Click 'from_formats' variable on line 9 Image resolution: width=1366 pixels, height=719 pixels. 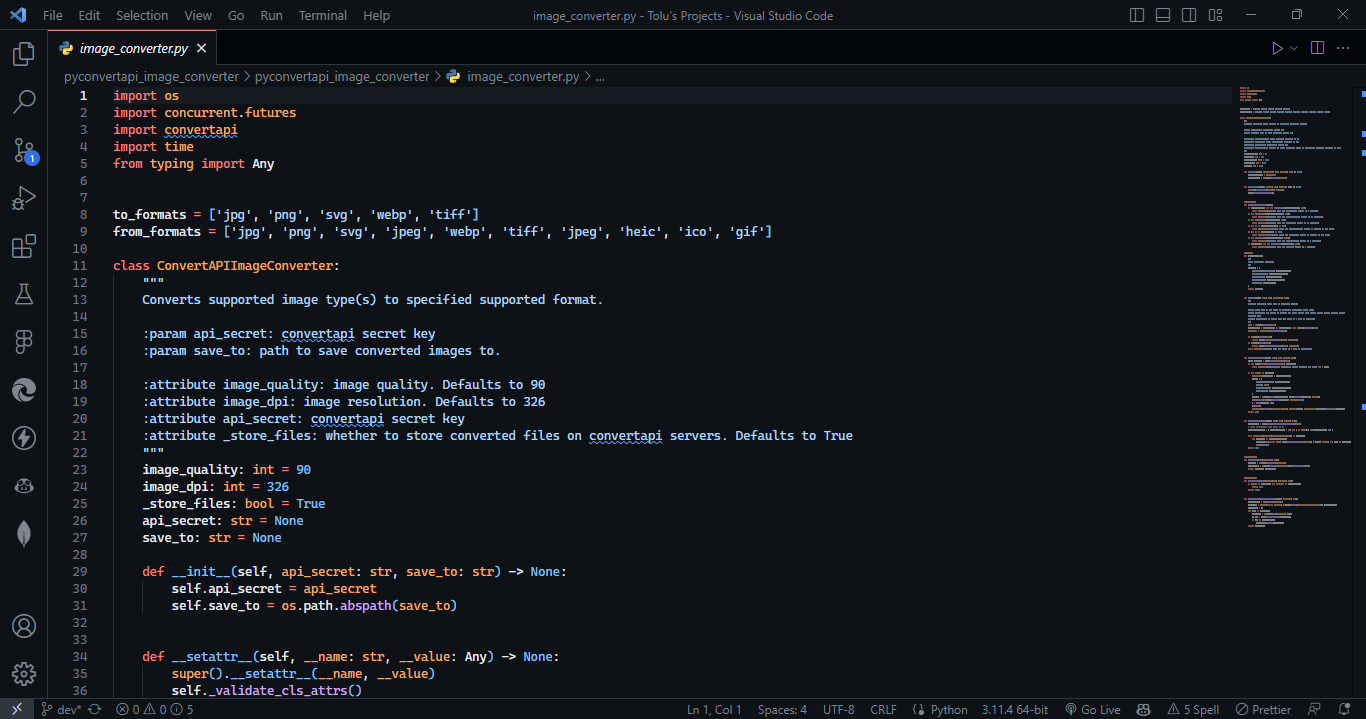pyautogui.click(x=157, y=232)
